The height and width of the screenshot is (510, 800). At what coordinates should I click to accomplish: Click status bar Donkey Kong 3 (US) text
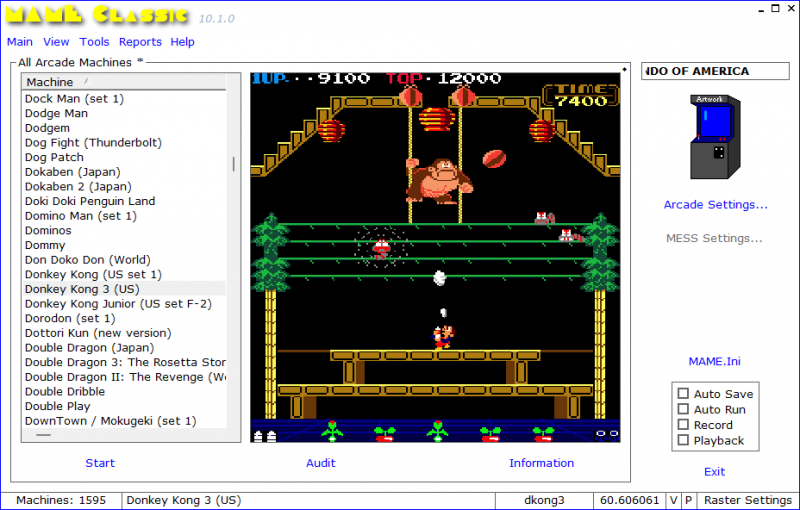(184, 500)
